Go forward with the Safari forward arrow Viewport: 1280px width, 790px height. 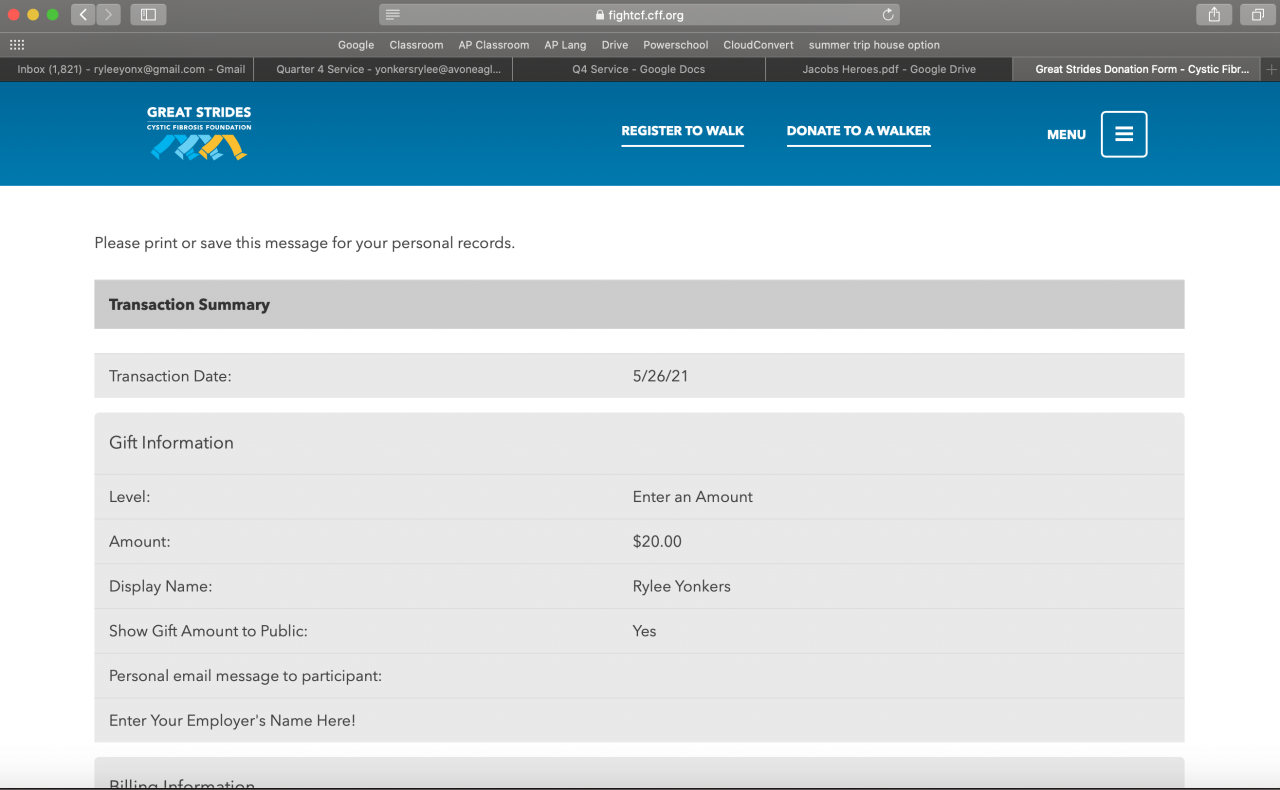click(108, 15)
